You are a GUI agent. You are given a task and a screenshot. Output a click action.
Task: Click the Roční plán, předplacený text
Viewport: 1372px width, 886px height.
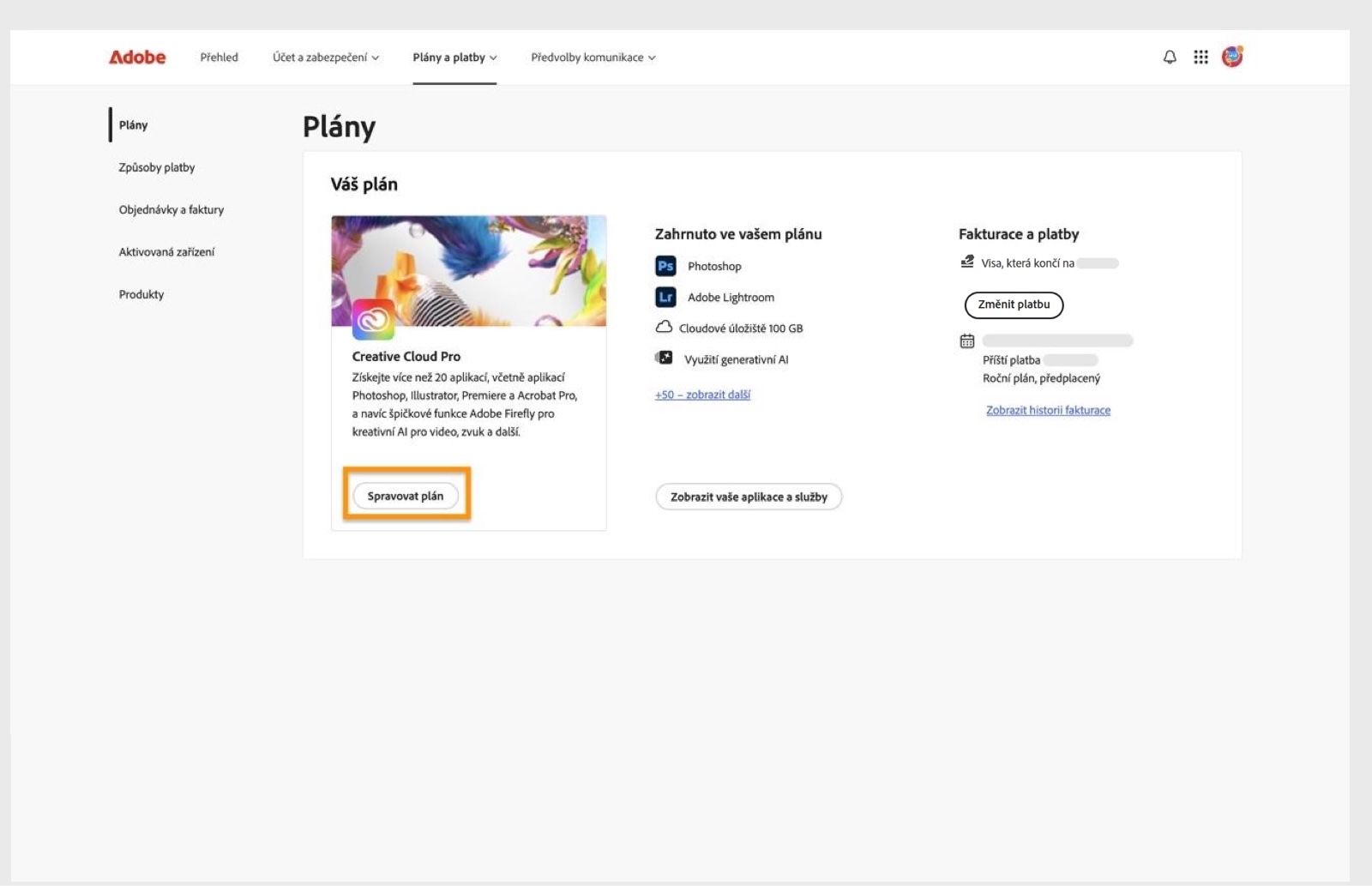1041,378
